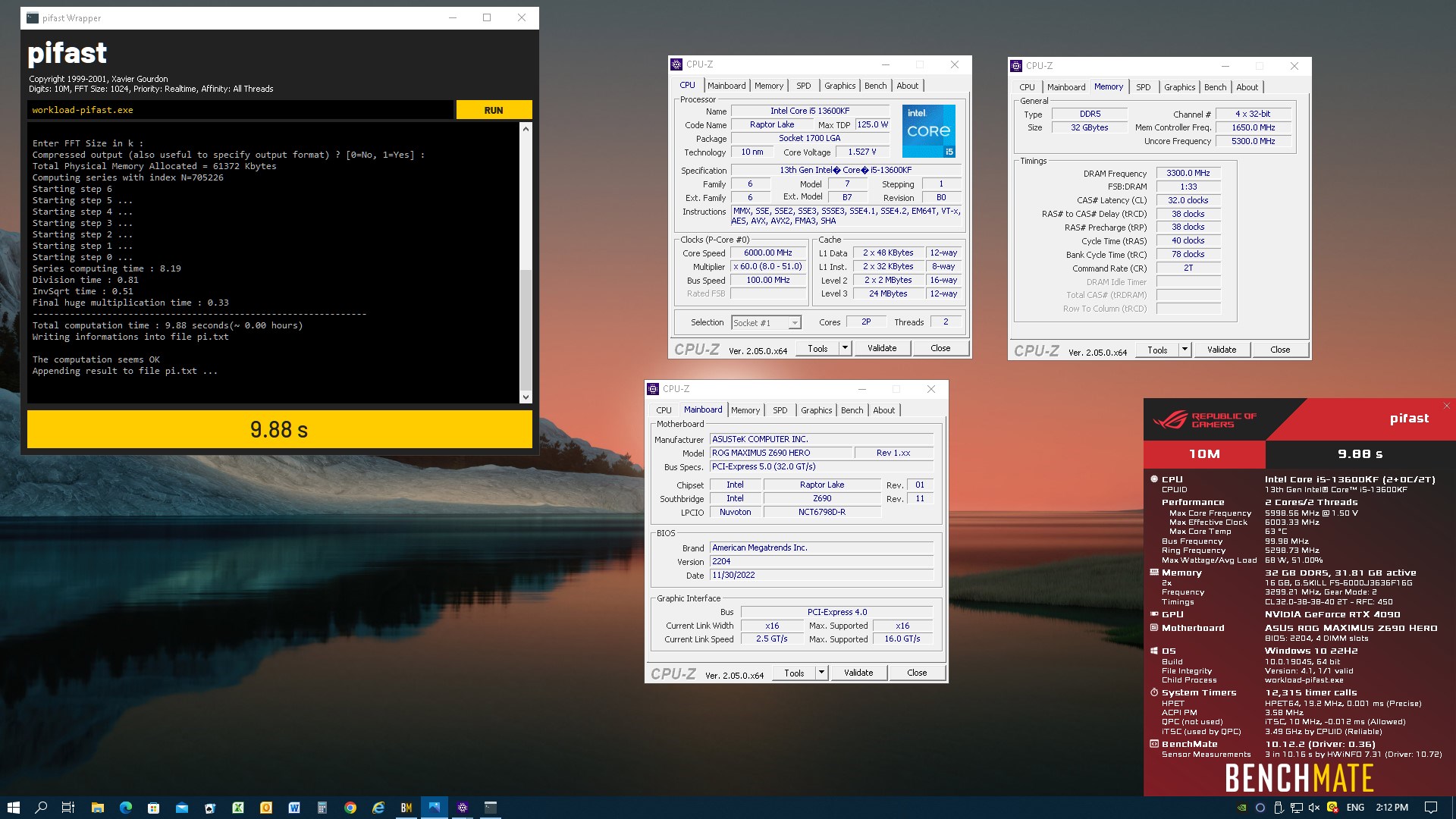Open Mail app from taskbar
The width and height of the screenshot is (1456, 819).
pos(182,808)
